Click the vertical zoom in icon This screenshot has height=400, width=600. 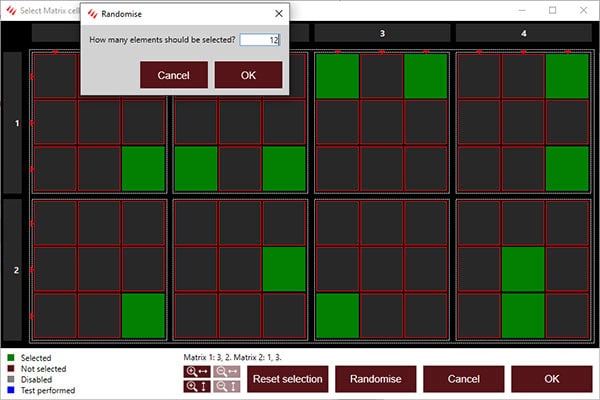195,386
